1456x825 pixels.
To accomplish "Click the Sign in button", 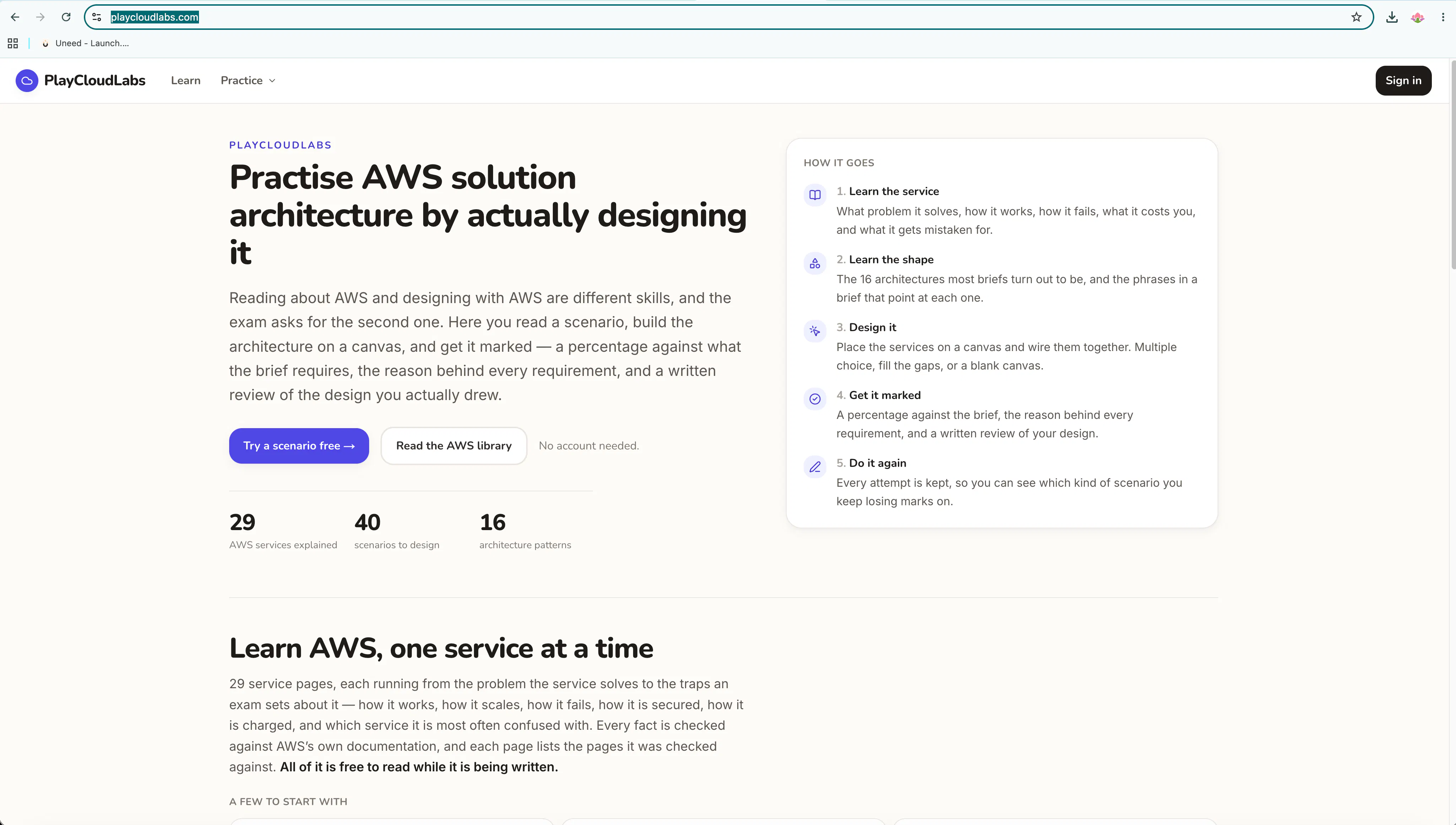I will click(x=1403, y=80).
